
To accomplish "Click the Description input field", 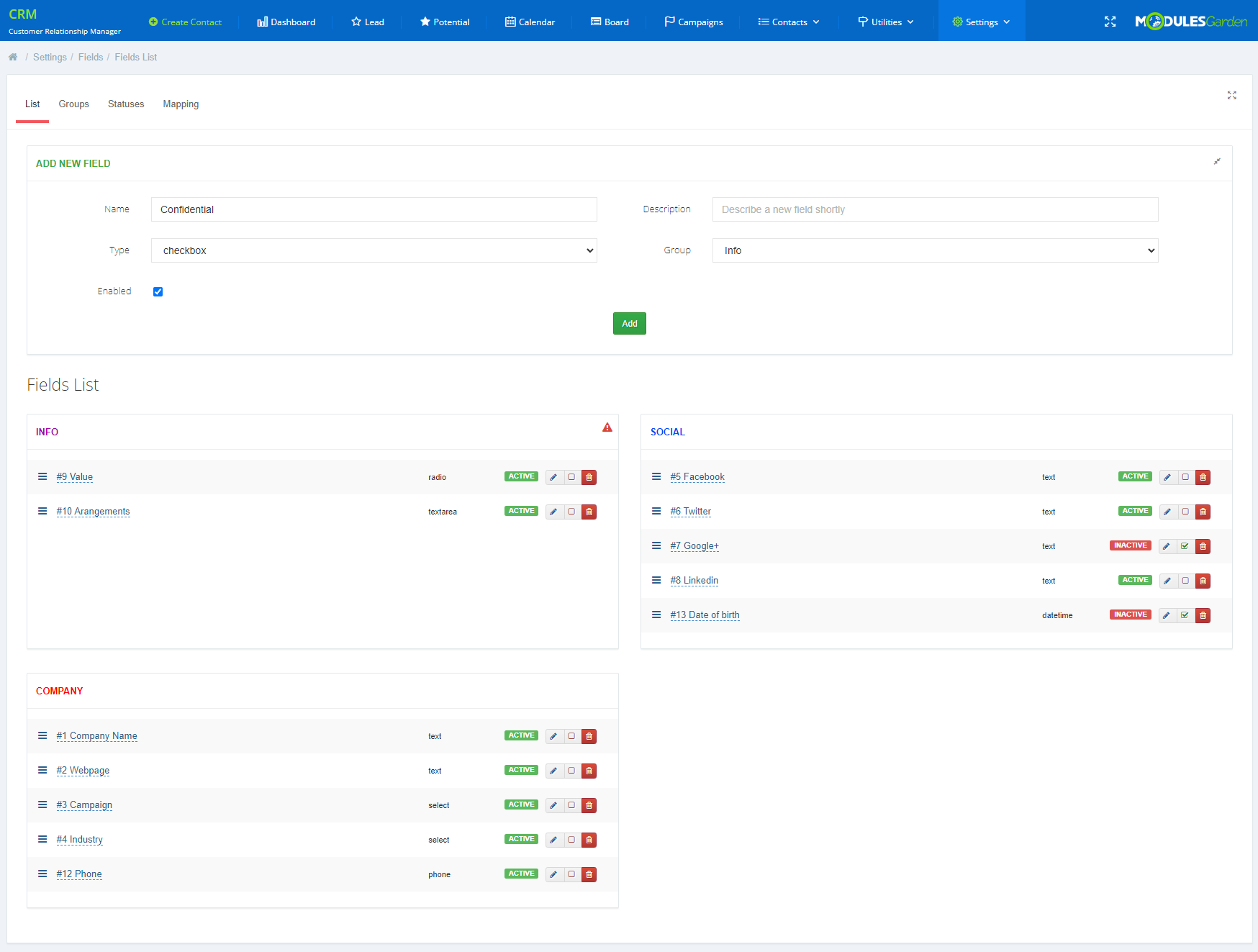I will [934, 209].
